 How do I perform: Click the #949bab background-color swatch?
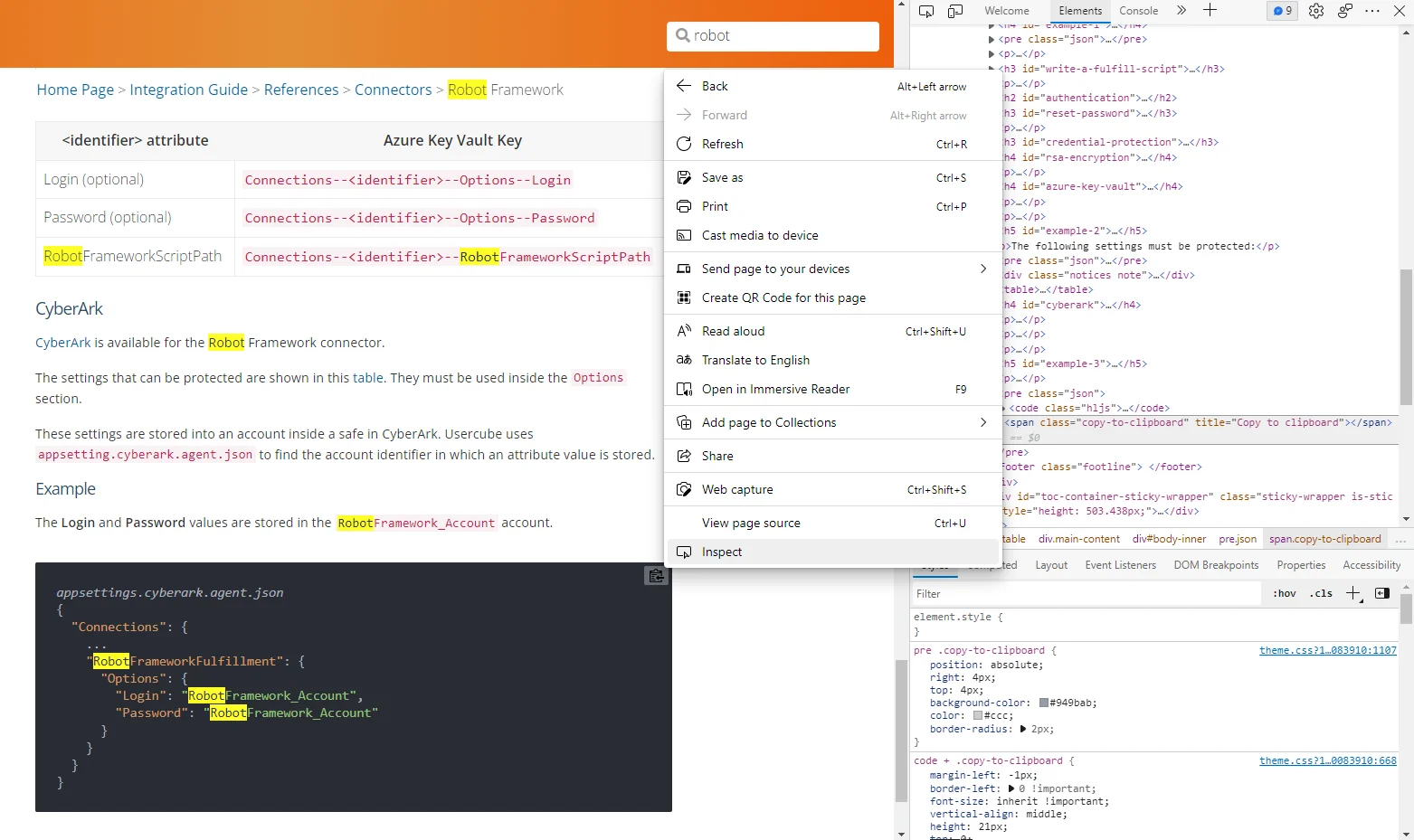coord(1044,703)
